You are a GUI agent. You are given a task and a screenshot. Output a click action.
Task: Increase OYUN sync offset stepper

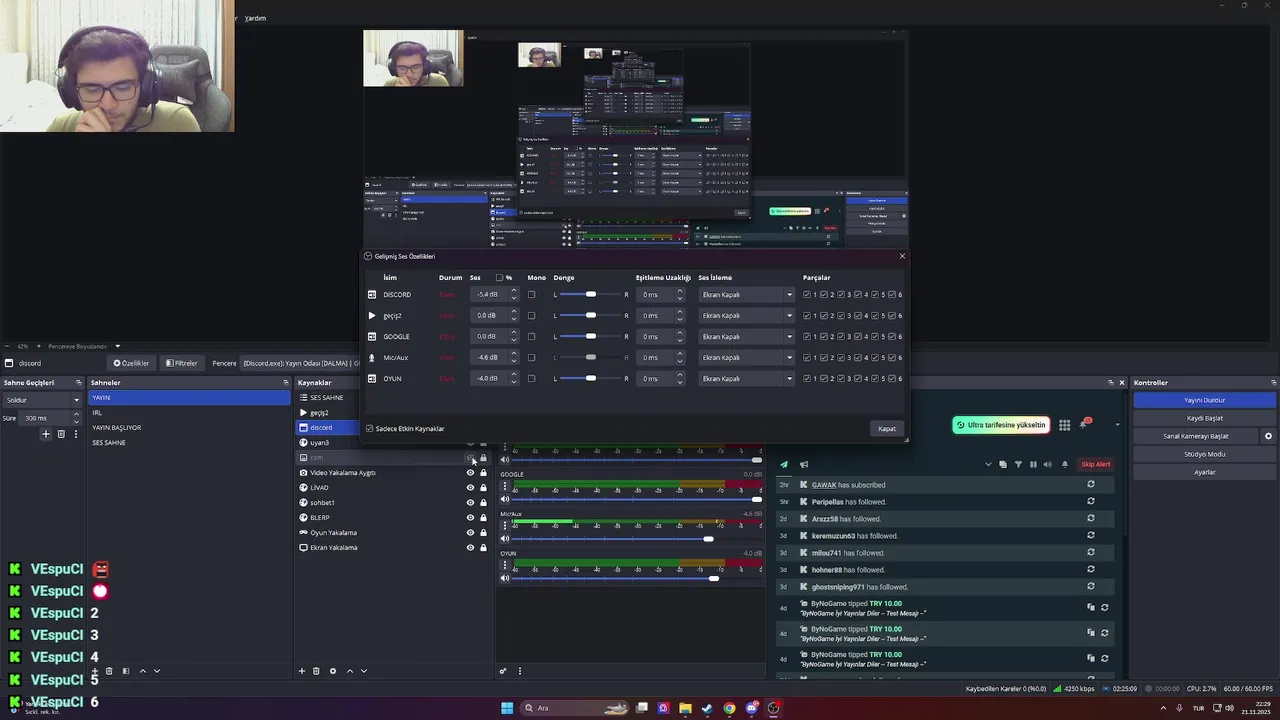click(x=680, y=375)
